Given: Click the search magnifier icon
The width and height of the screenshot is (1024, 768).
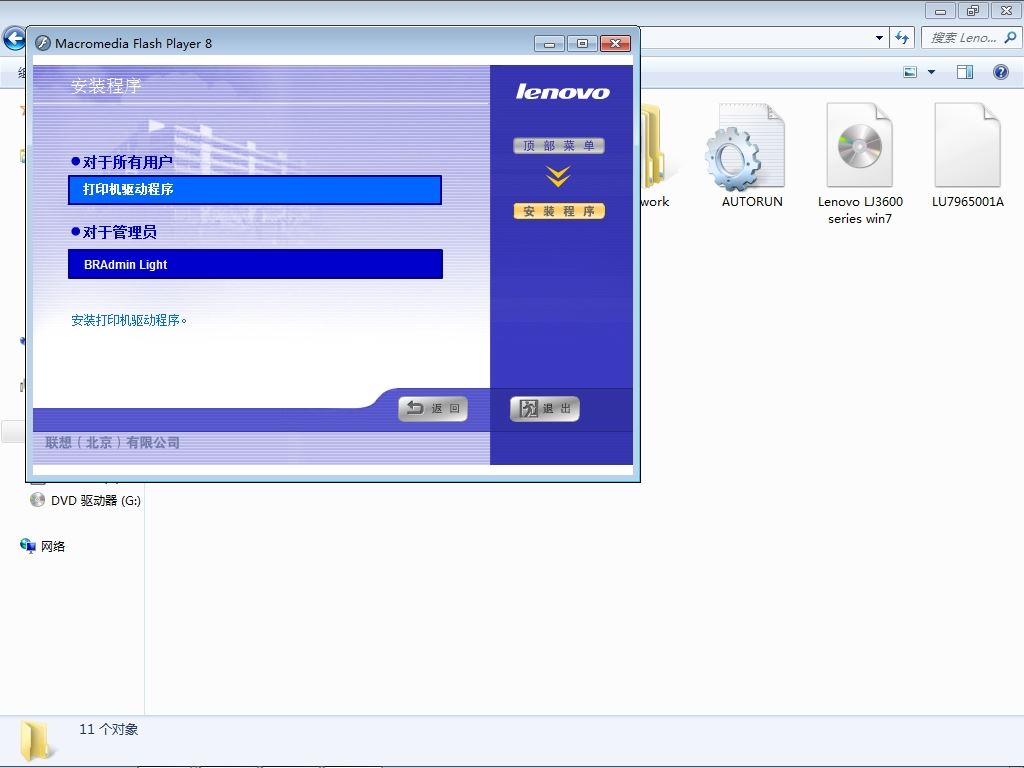Looking at the screenshot, I should (1010, 38).
